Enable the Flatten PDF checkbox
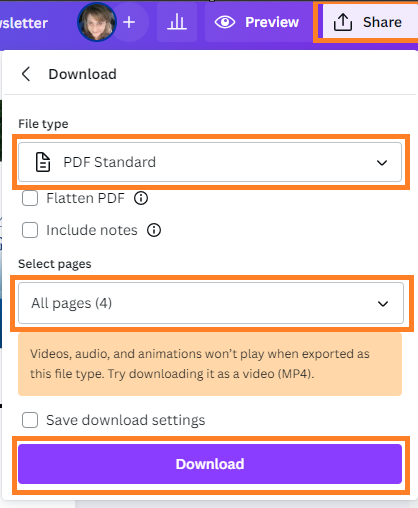418x508 pixels. 30,198
